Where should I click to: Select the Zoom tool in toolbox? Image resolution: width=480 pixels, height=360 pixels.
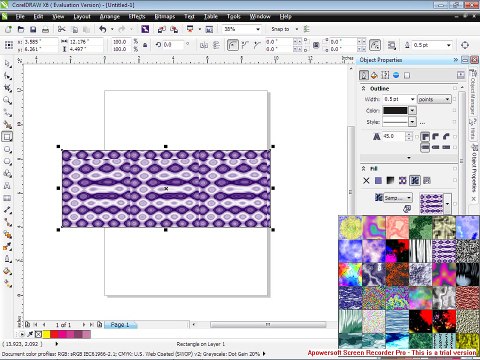[7, 100]
